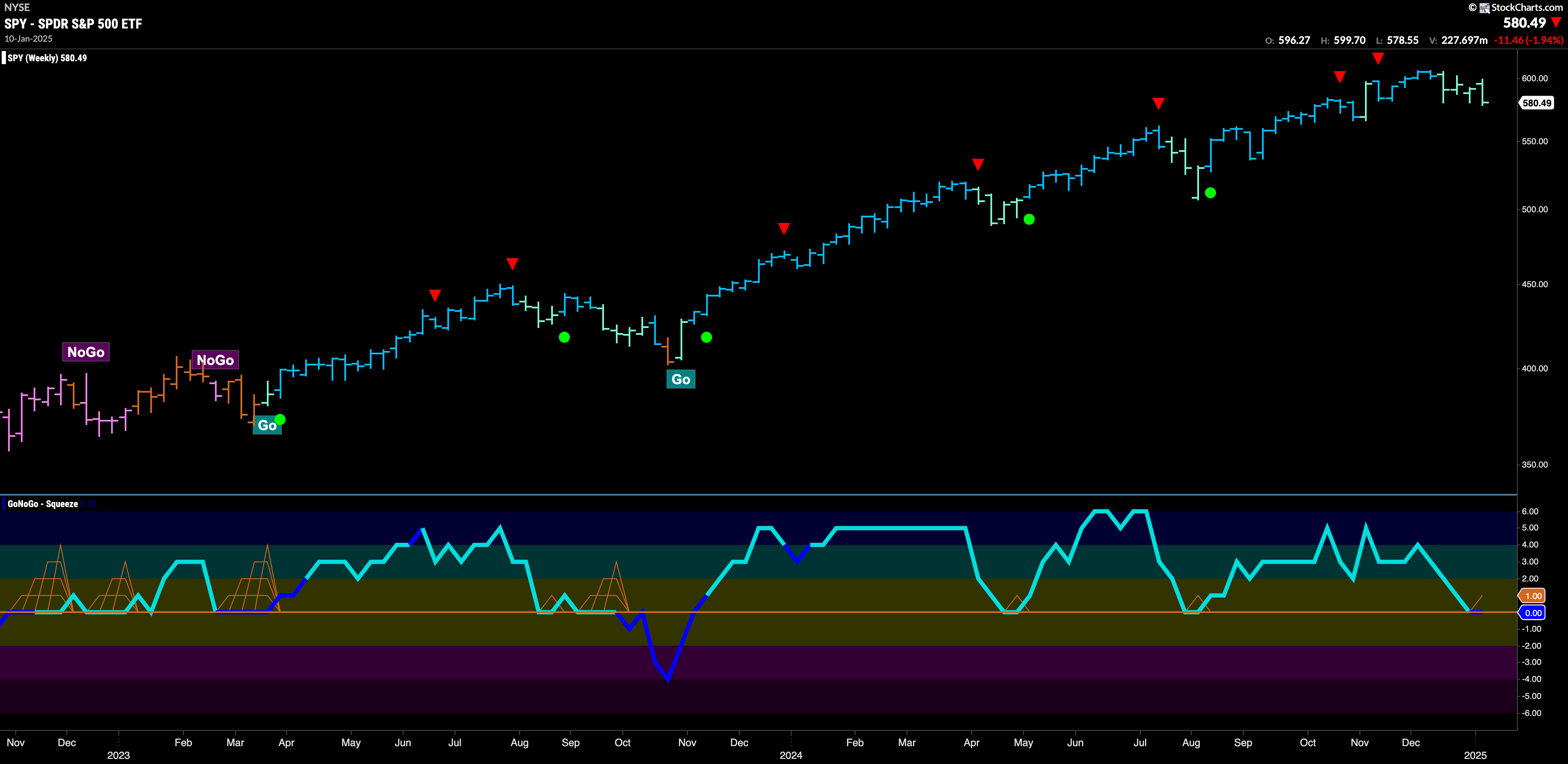Click the red triangle near late December 2023
Viewport: 1568px width, 764px height.
point(784,229)
